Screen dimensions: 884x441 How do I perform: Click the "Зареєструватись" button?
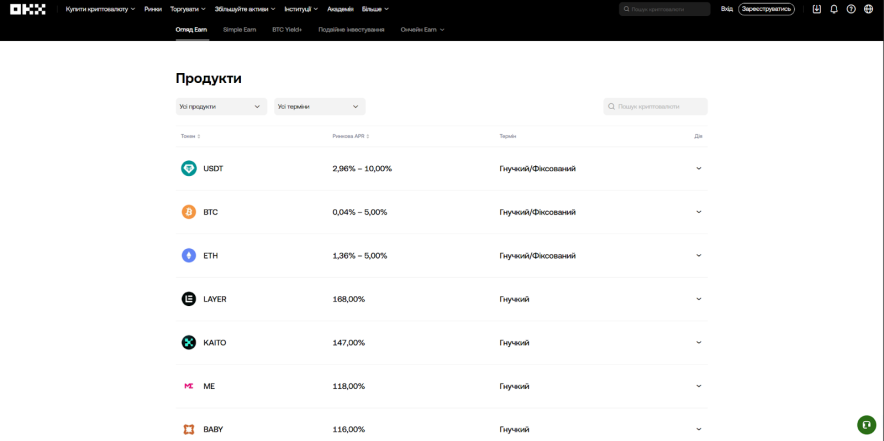(x=766, y=9)
